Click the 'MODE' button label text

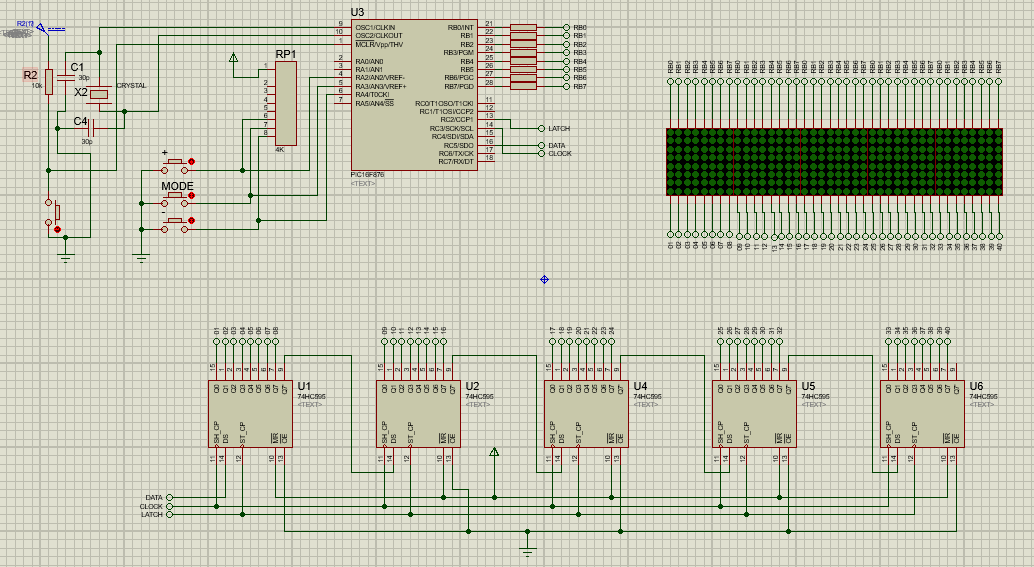[x=177, y=186]
